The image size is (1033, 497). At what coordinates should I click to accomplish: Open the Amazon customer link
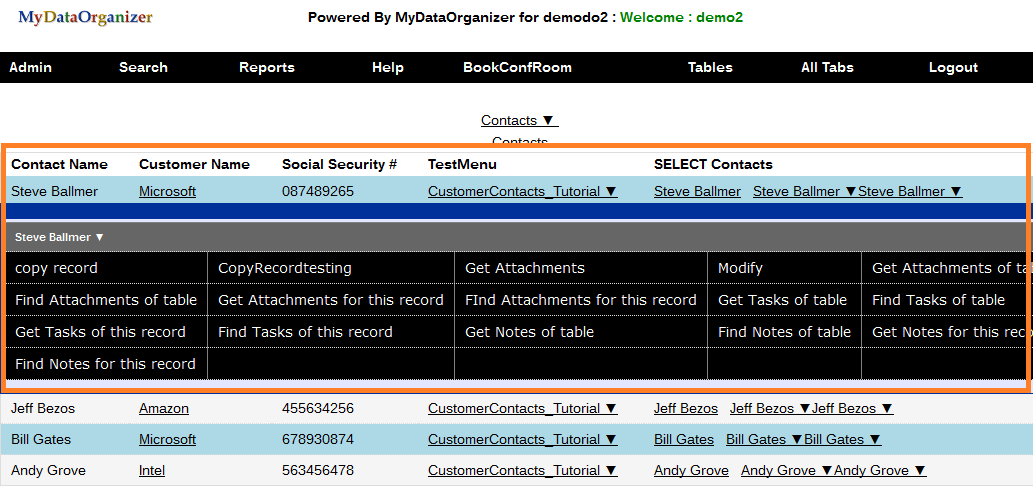click(163, 408)
